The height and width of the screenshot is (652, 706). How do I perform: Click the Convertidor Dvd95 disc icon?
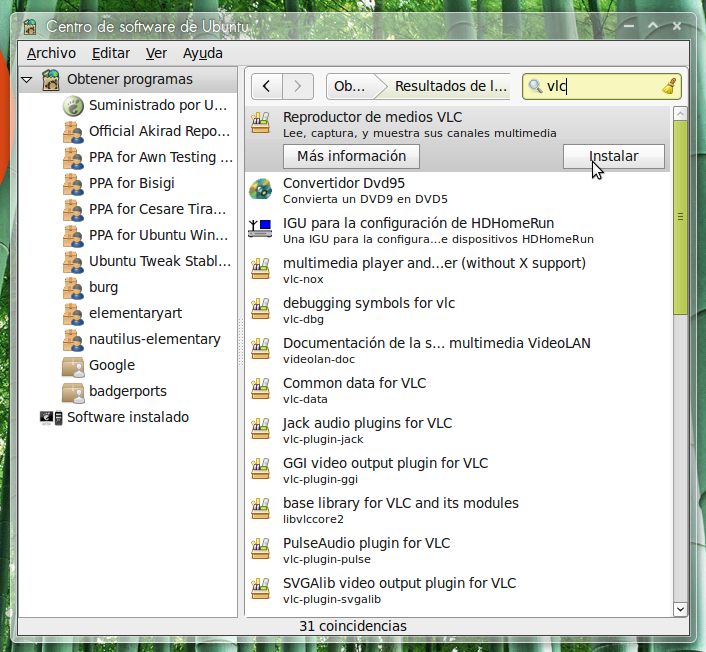(260, 189)
